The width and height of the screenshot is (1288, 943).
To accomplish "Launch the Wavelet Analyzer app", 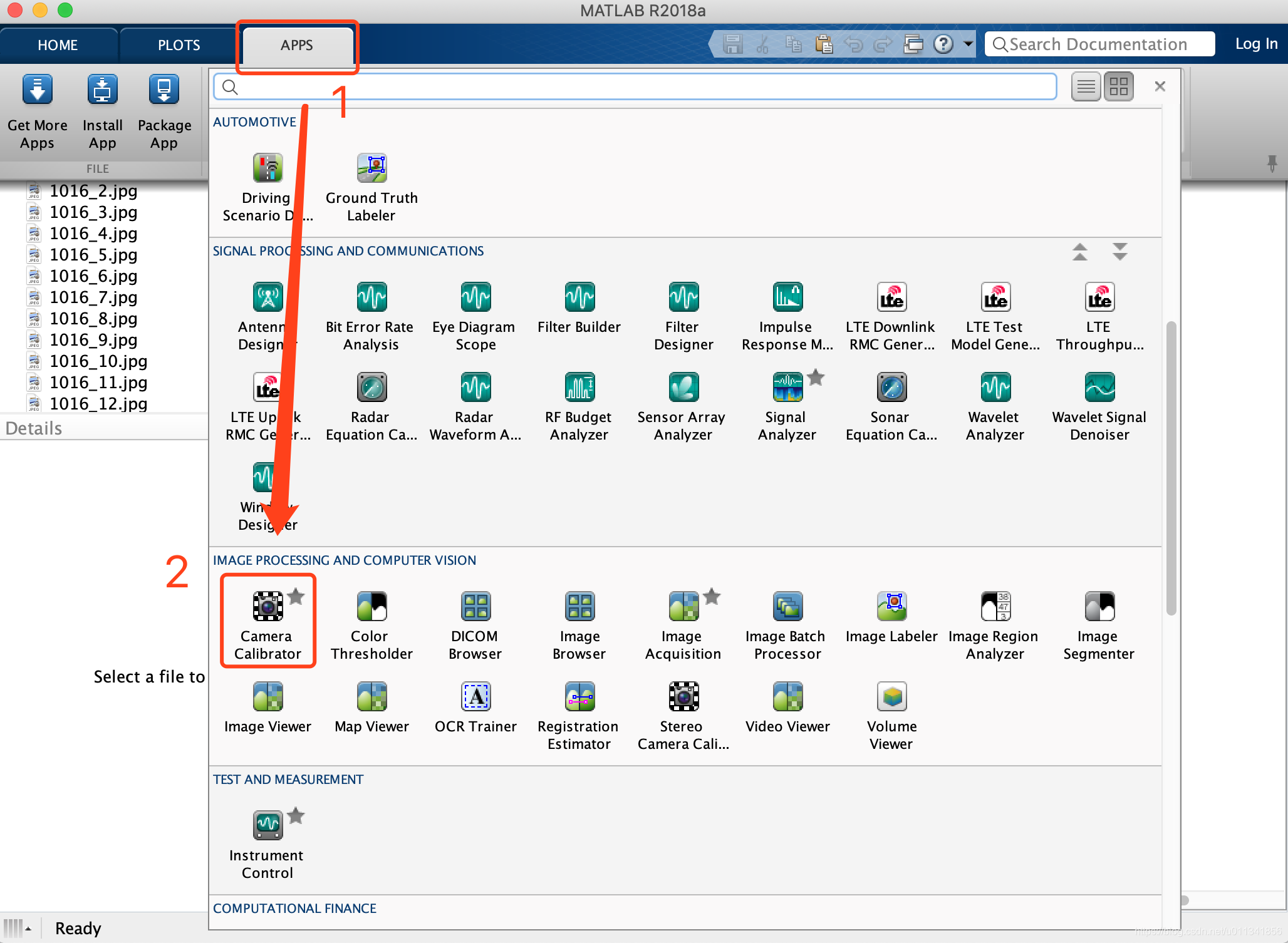I will tap(995, 388).
